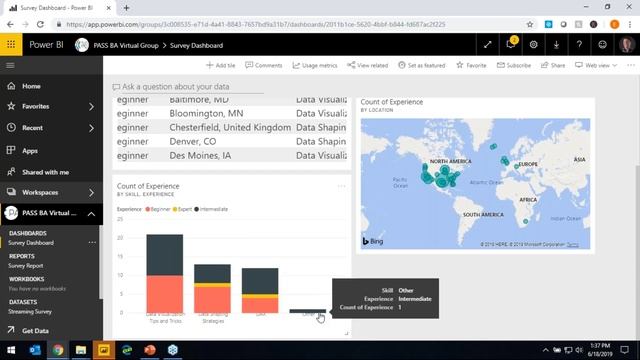Image resolution: width=640 pixels, height=360 pixels.
Task: Open File Explorer from the taskbar
Action: (81, 350)
